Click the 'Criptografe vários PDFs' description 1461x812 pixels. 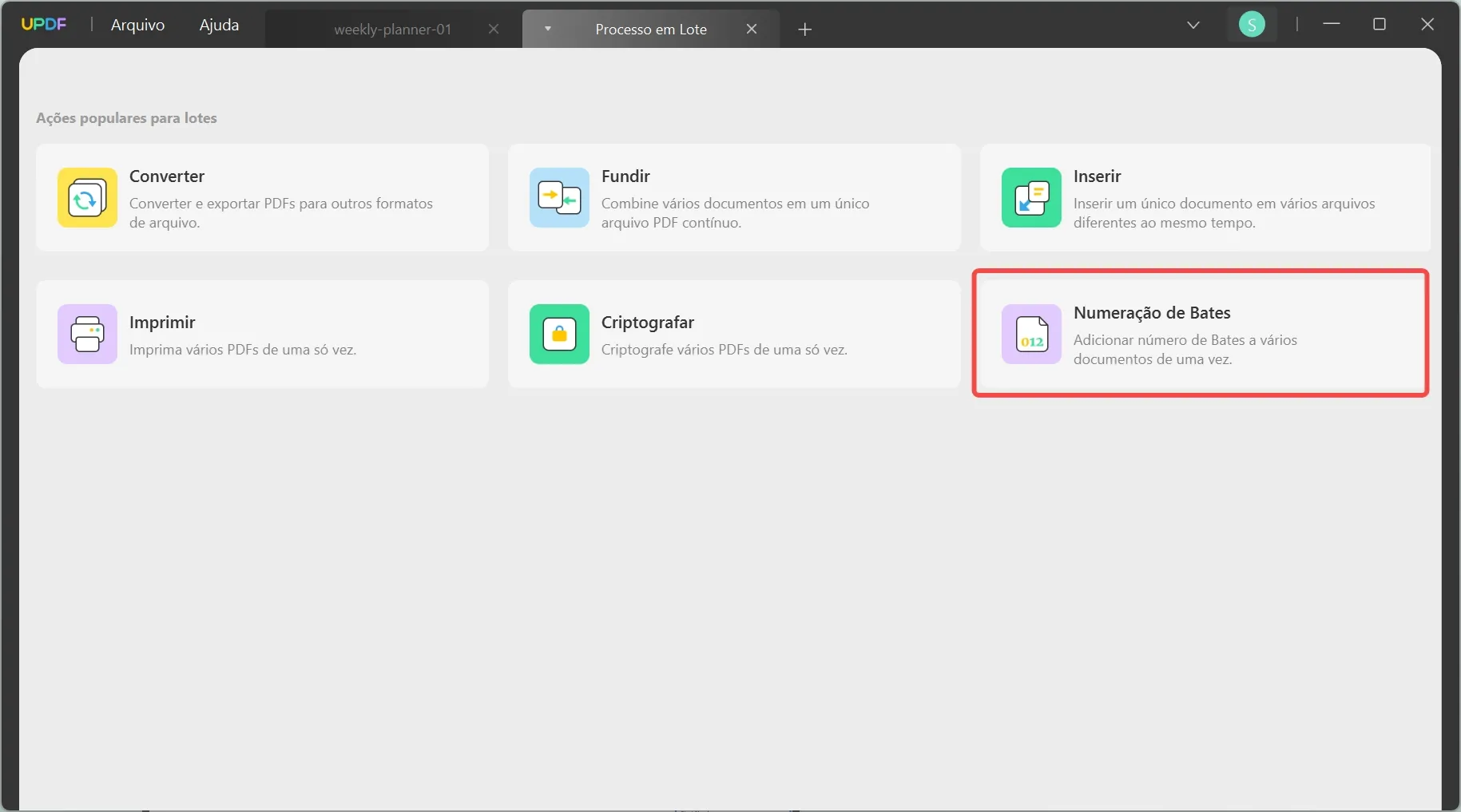[x=725, y=350]
